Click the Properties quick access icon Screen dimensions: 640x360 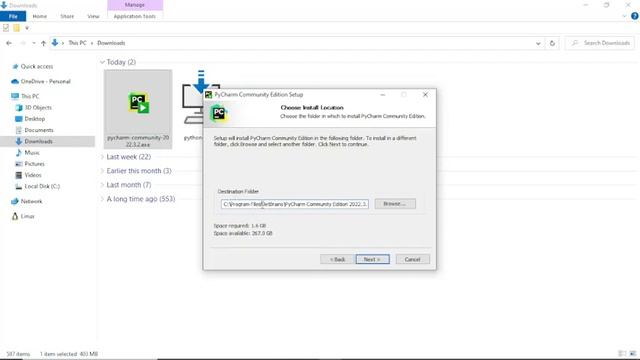coord(6,28)
